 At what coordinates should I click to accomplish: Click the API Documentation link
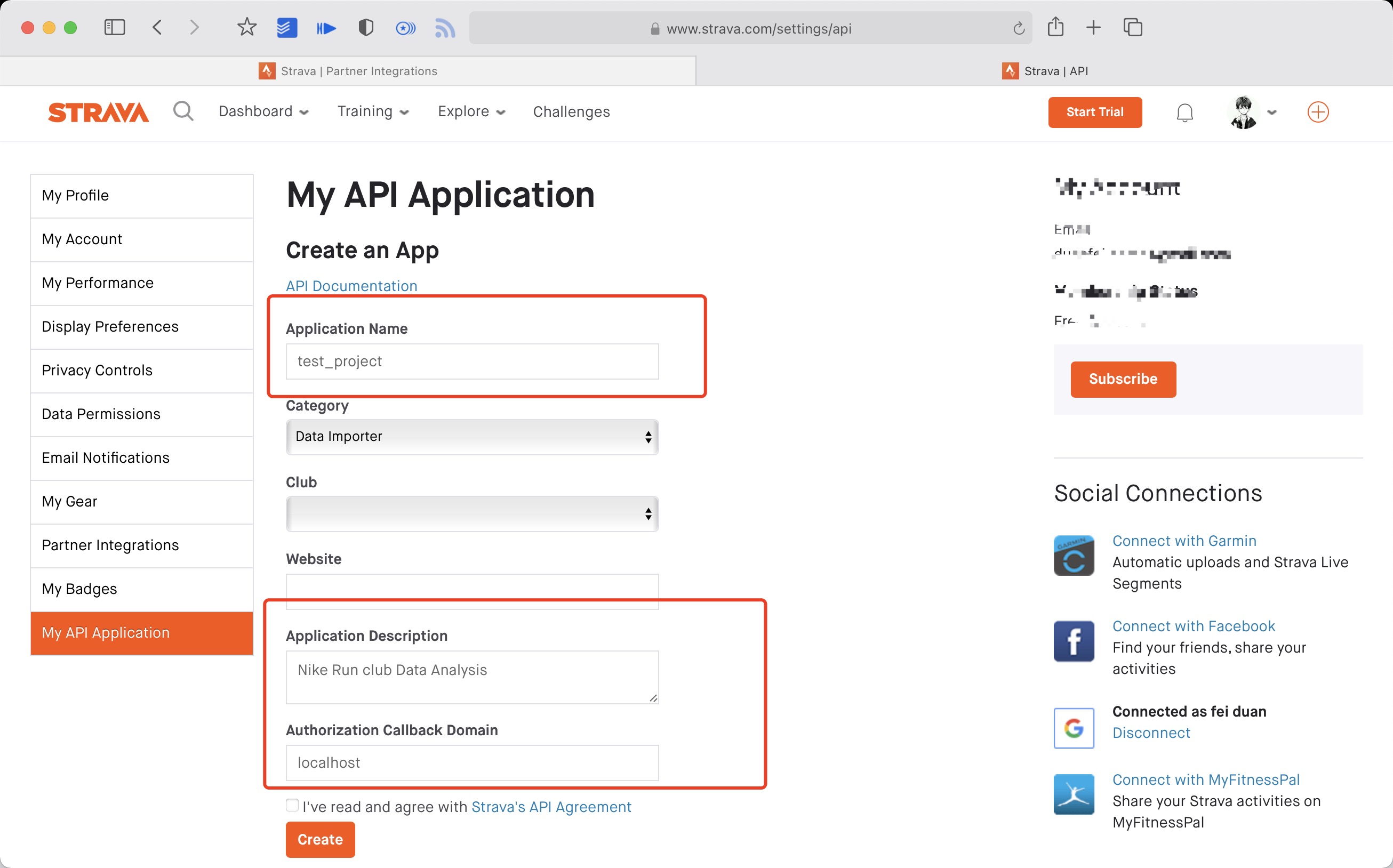tap(351, 286)
